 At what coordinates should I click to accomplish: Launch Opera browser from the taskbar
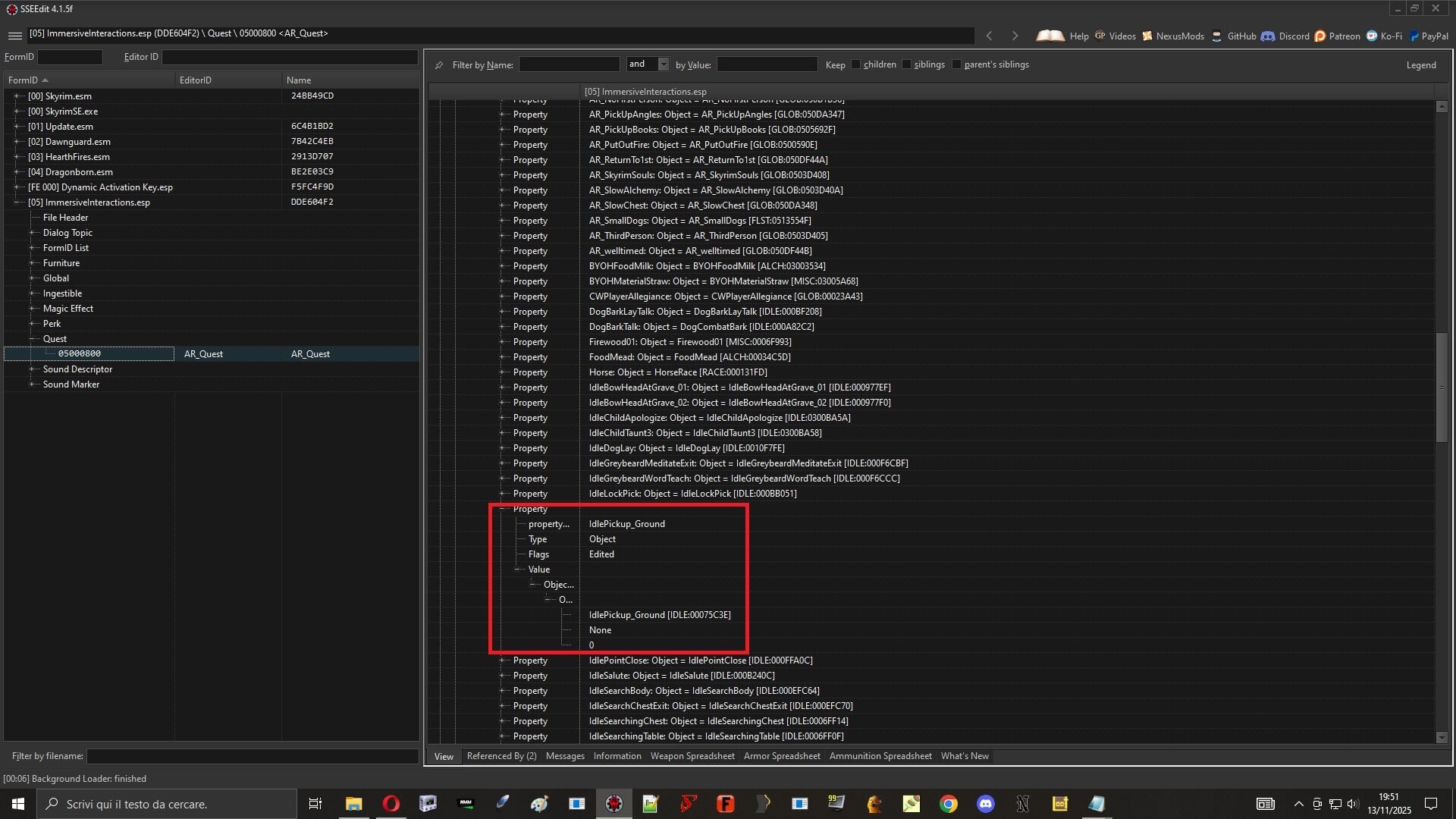pos(391,804)
